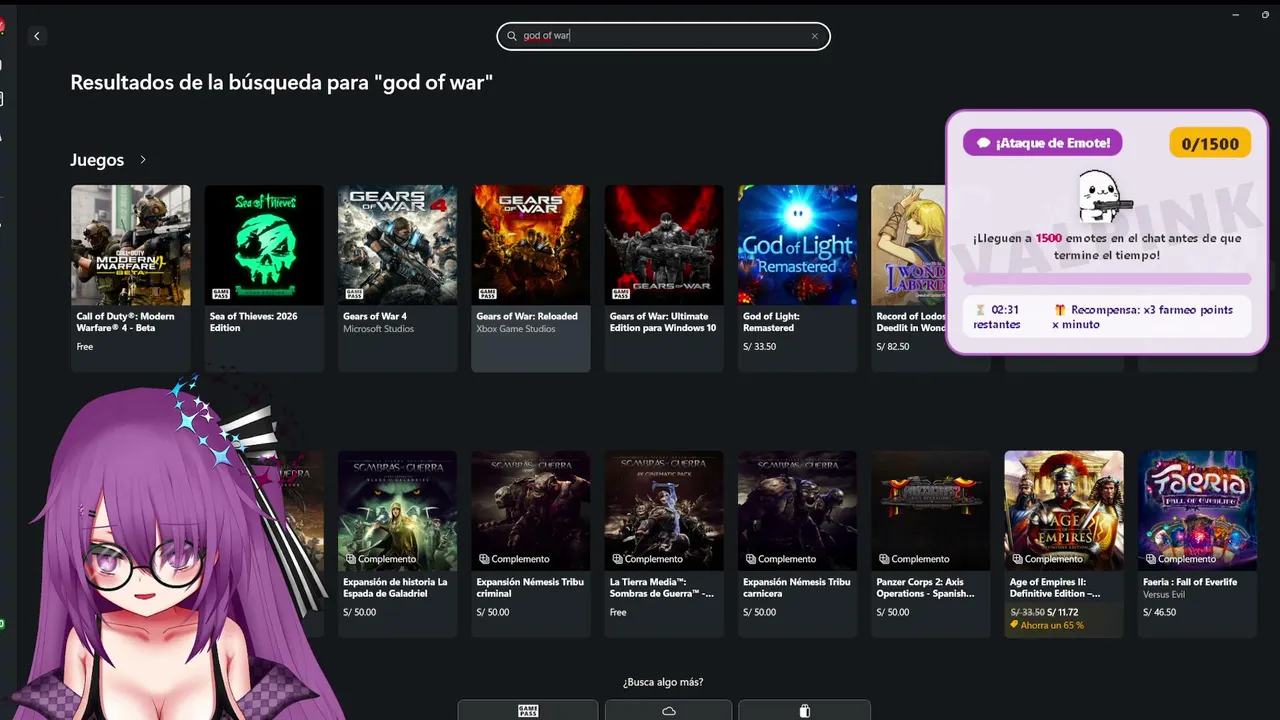Image resolution: width=1280 pixels, height=720 pixels.
Task: Click the "S/ 46.50" price of Faeria
Action: click(1160, 612)
